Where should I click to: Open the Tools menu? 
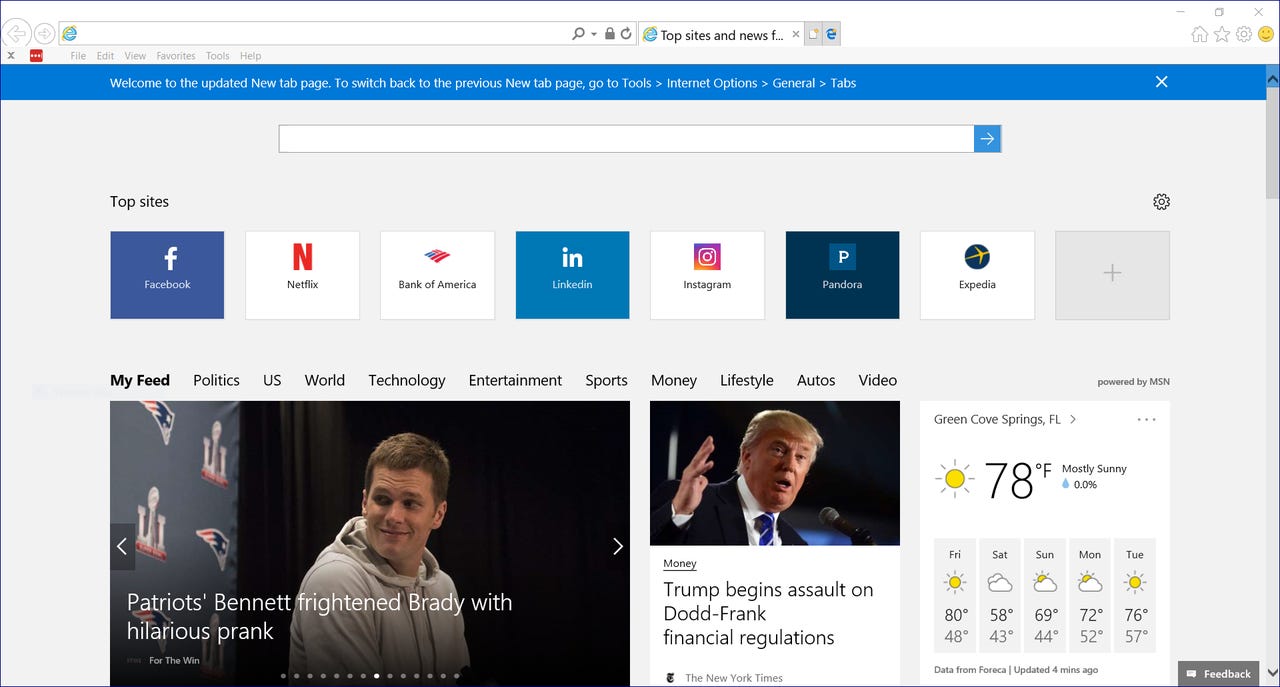click(x=217, y=56)
